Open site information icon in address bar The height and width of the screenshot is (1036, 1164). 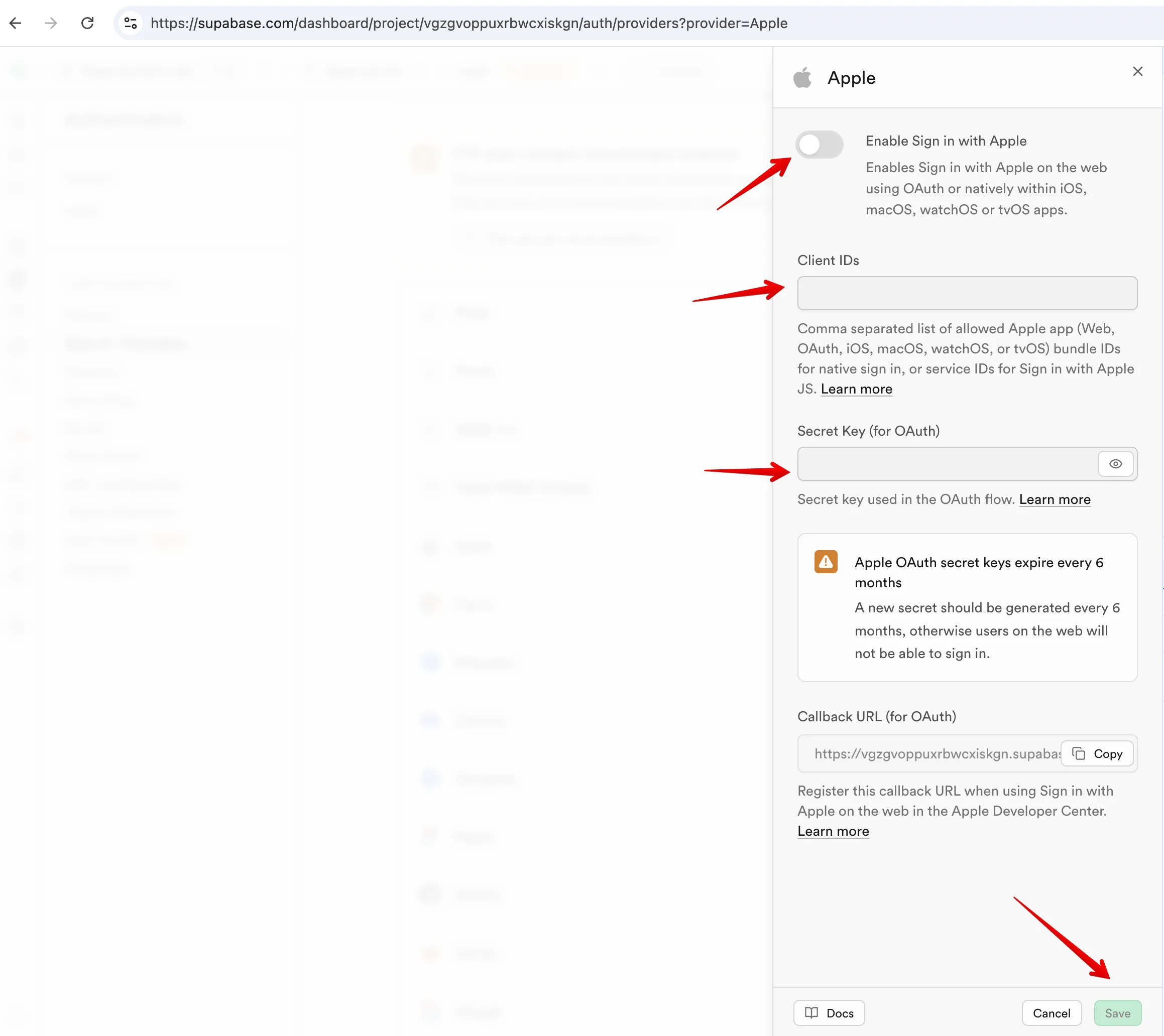pyautogui.click(x=131, y=23)
